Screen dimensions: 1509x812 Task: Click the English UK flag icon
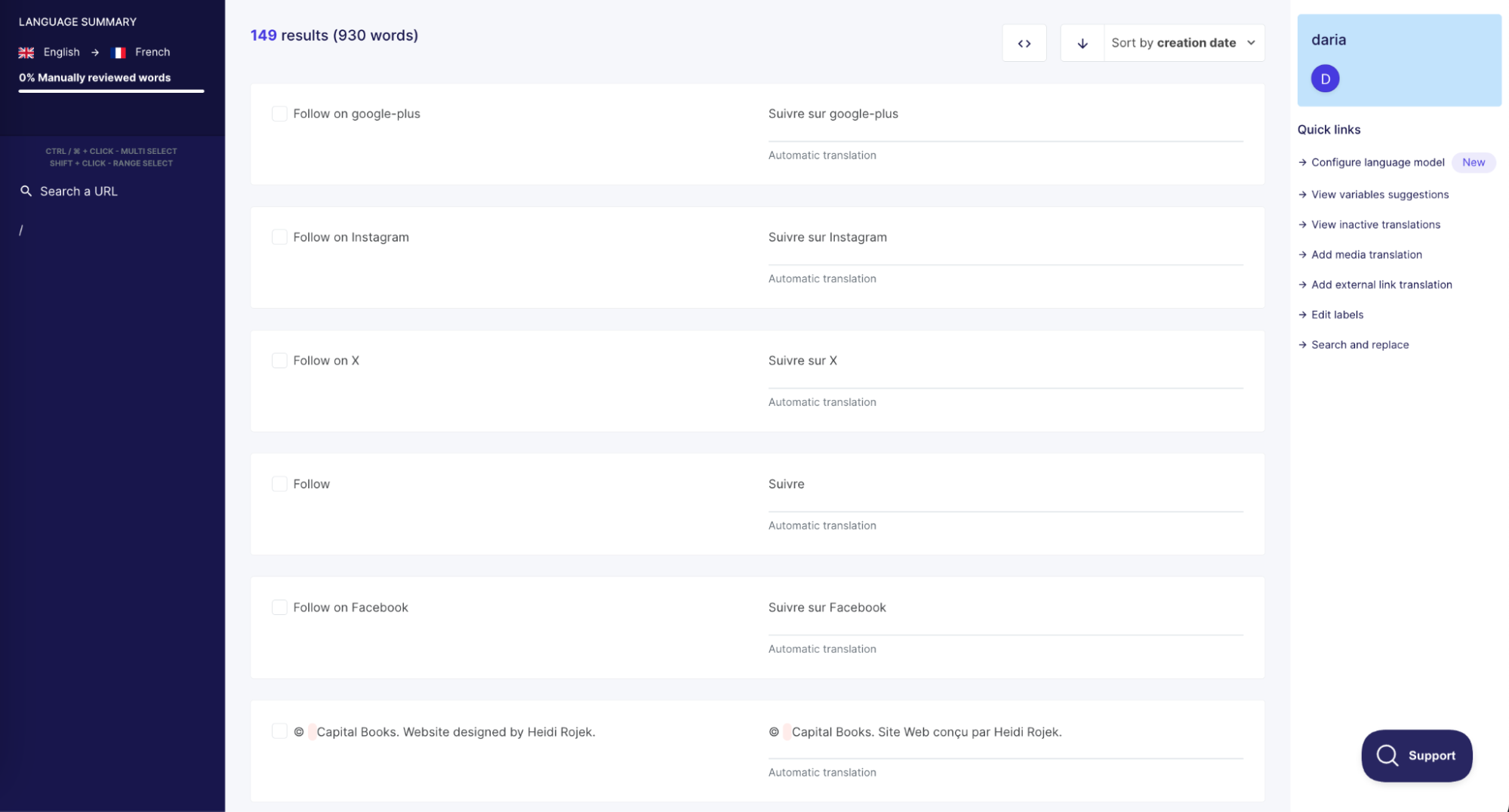(x=26, y=52)
